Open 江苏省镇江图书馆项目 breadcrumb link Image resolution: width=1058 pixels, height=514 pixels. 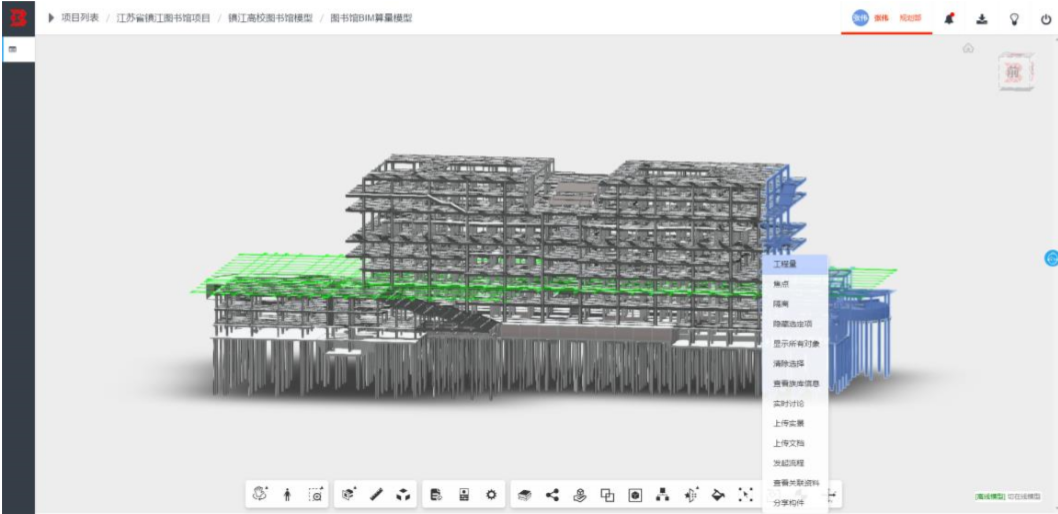[163, 18]
